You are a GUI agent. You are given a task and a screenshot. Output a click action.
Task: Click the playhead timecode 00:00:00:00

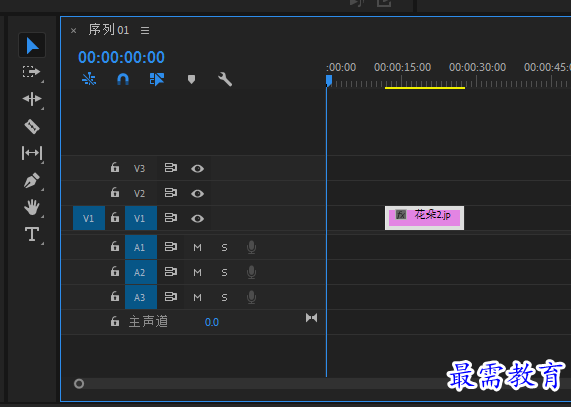coord(121,57)
